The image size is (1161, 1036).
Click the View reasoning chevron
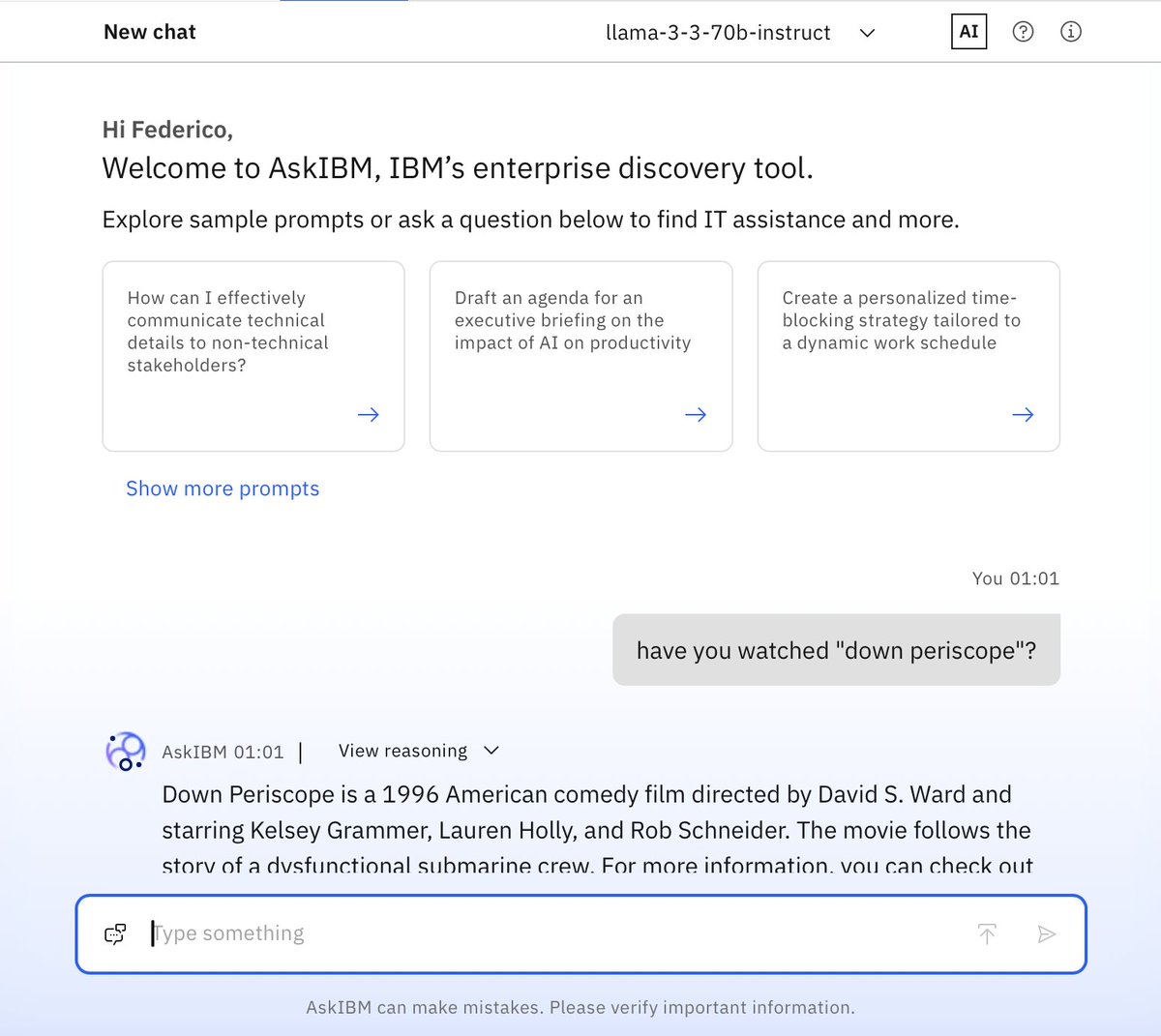[491, 751]
